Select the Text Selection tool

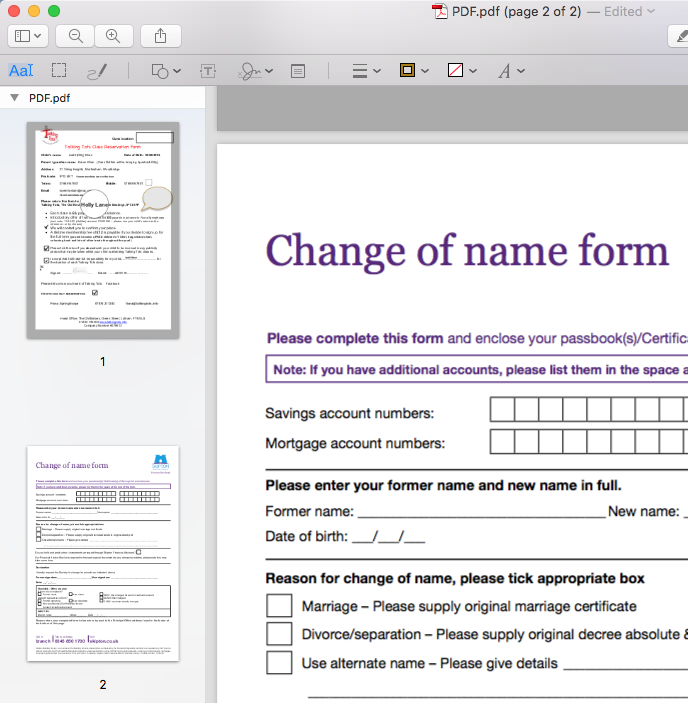[x=21, y=71]
